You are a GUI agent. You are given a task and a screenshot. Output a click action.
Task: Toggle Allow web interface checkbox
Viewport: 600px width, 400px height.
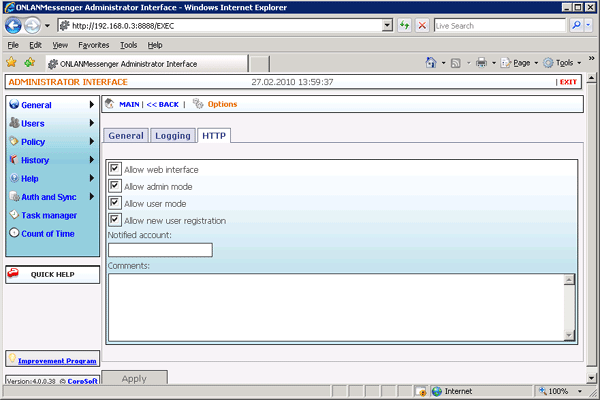pyautogui.click(x=114, y=168)
